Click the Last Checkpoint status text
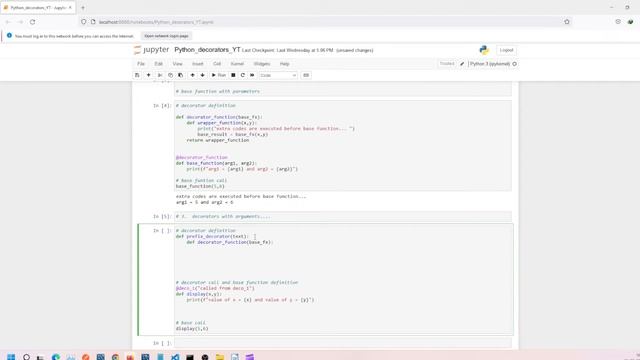Viewport: 640px width, 360px height. pos(287,50)
